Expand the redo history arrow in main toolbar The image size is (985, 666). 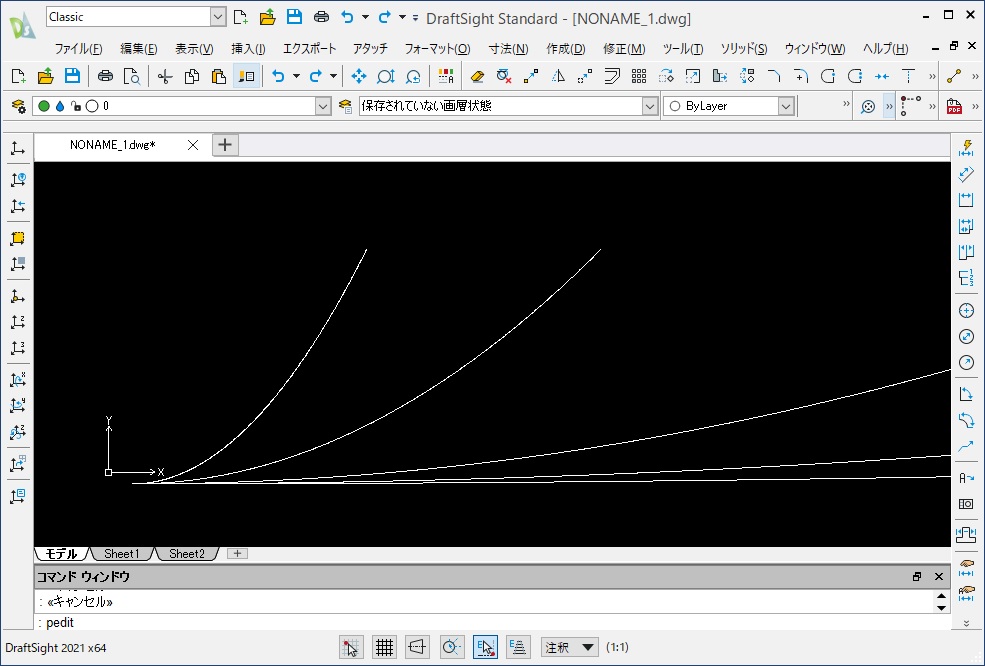click(334, 77)
